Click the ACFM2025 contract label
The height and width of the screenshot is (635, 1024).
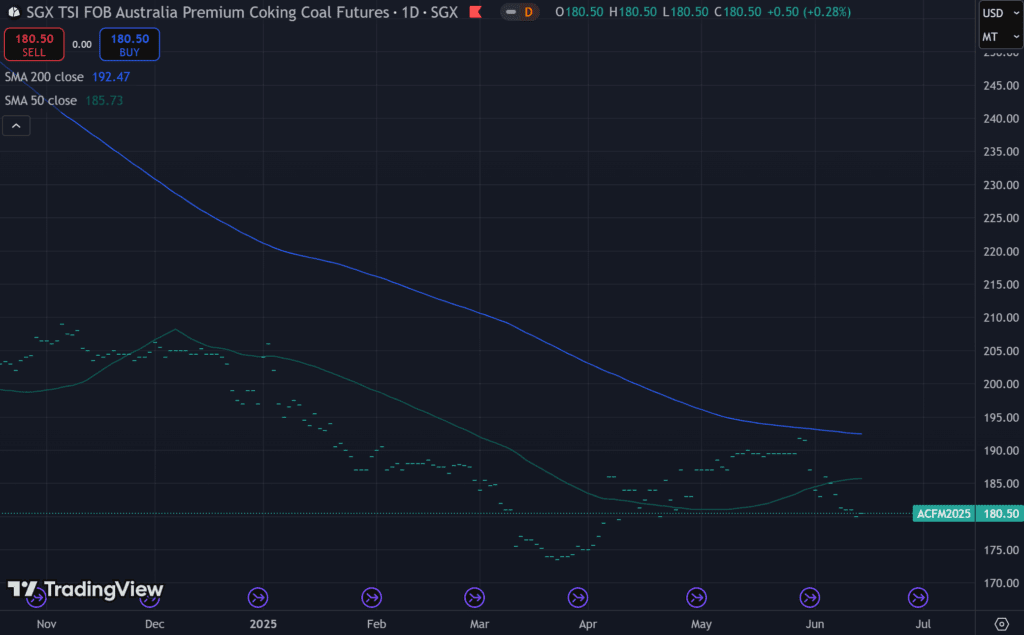pyautogui.click(x=944, y=513)
